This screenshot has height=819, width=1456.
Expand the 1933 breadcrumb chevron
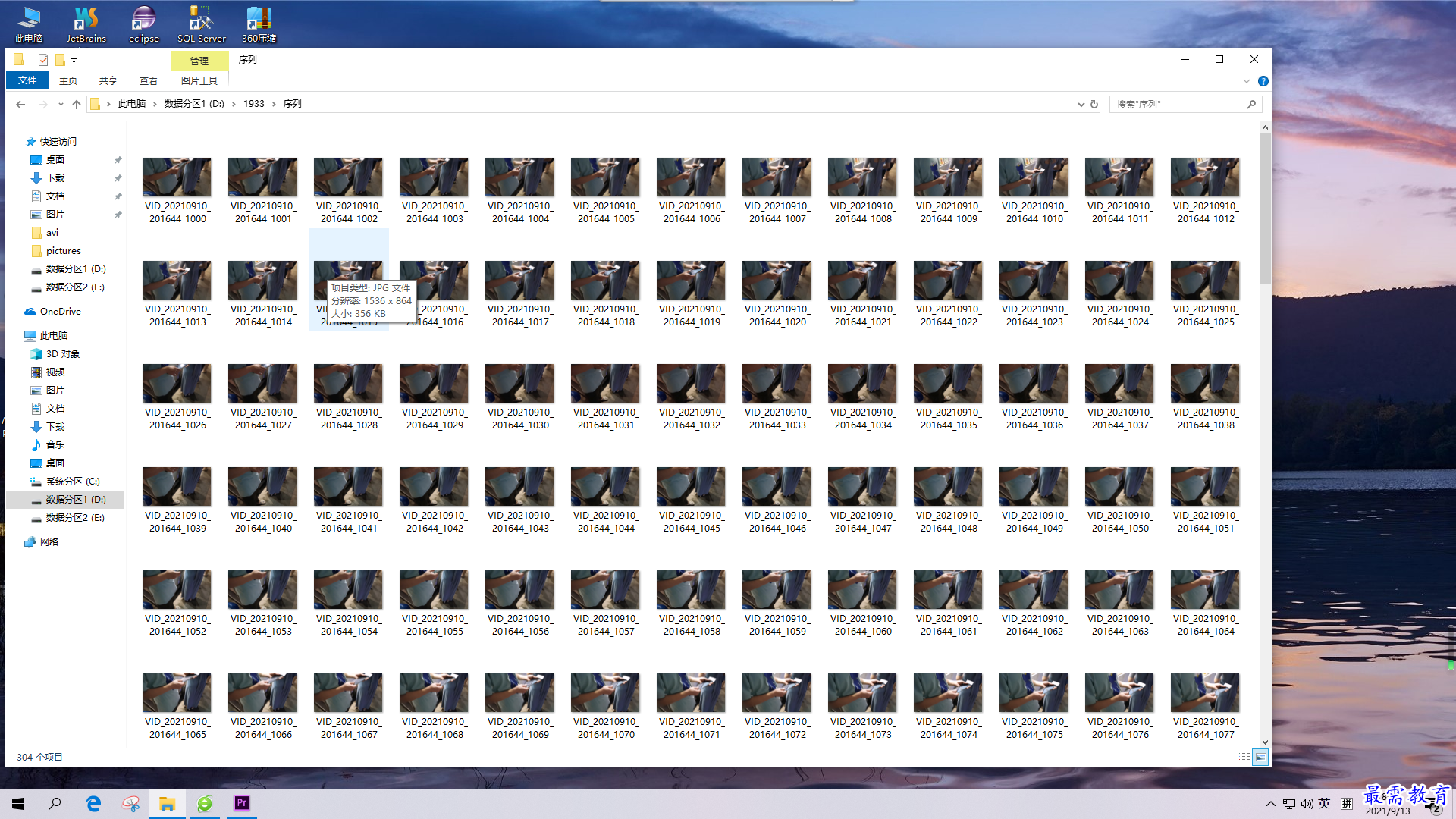pyautogui.click(x=274, y=104)
